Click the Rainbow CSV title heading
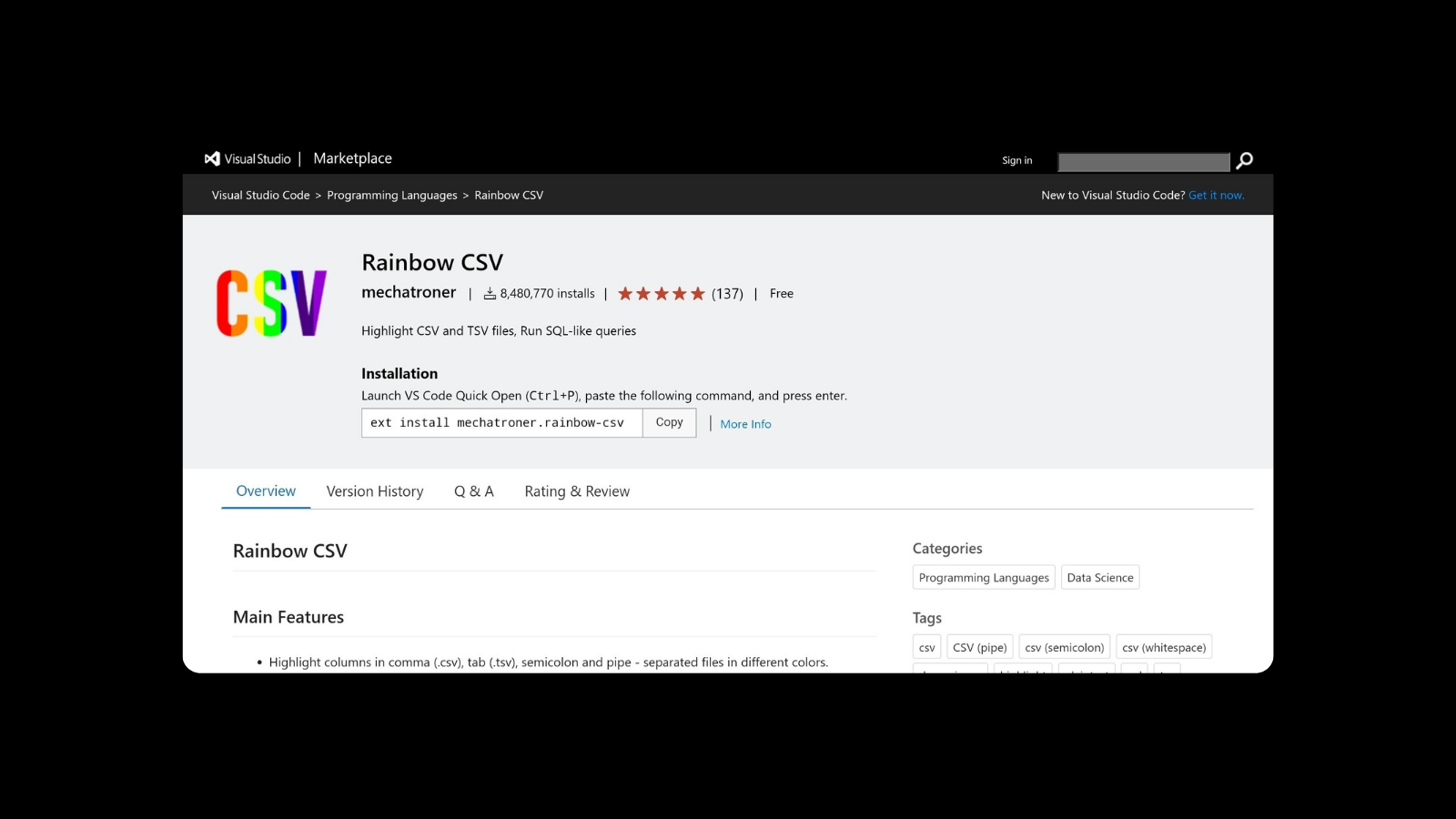 [x=432, y=262]
